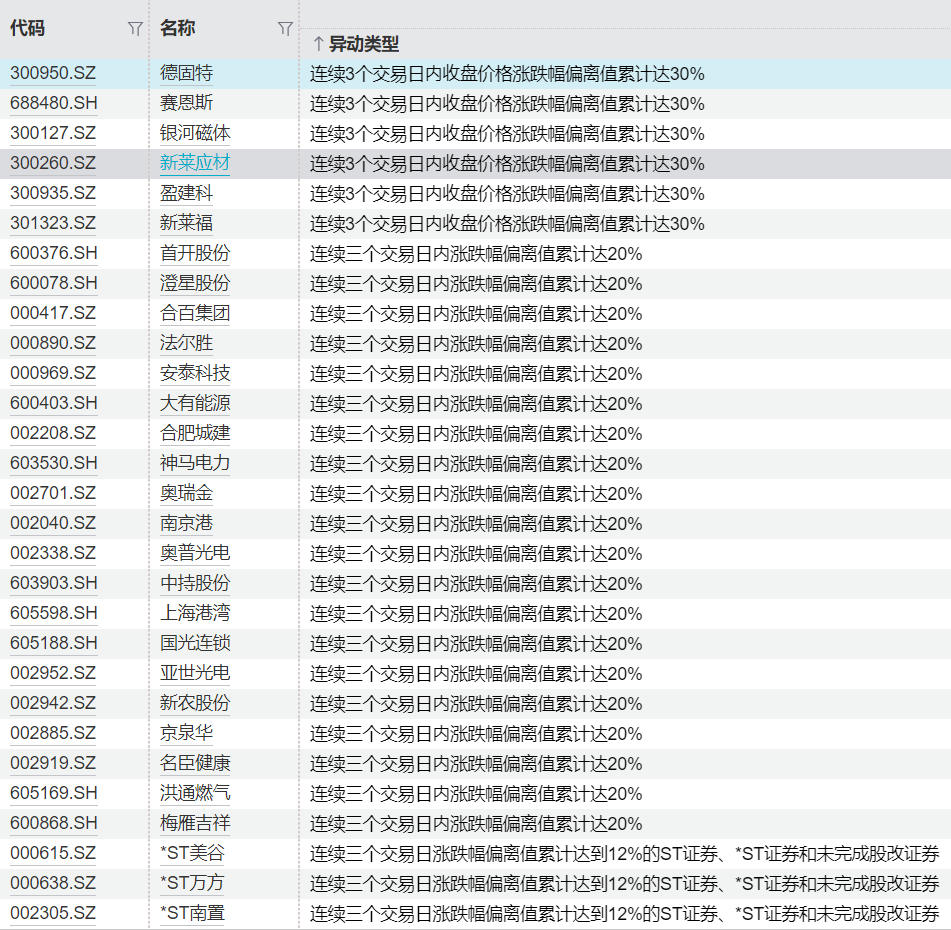Click the 代码 column header label
This screenshot has height=930, width=951.
point(28,29)
